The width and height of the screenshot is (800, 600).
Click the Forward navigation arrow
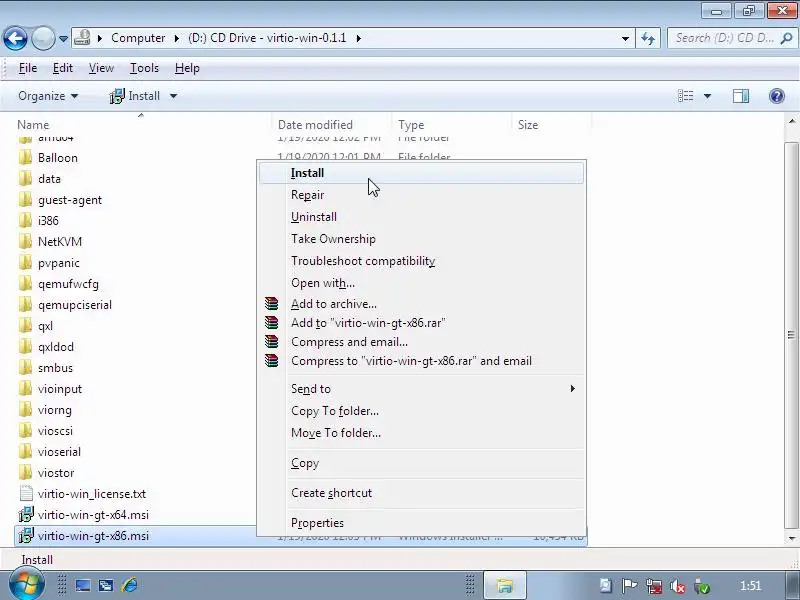coord(43,38)
